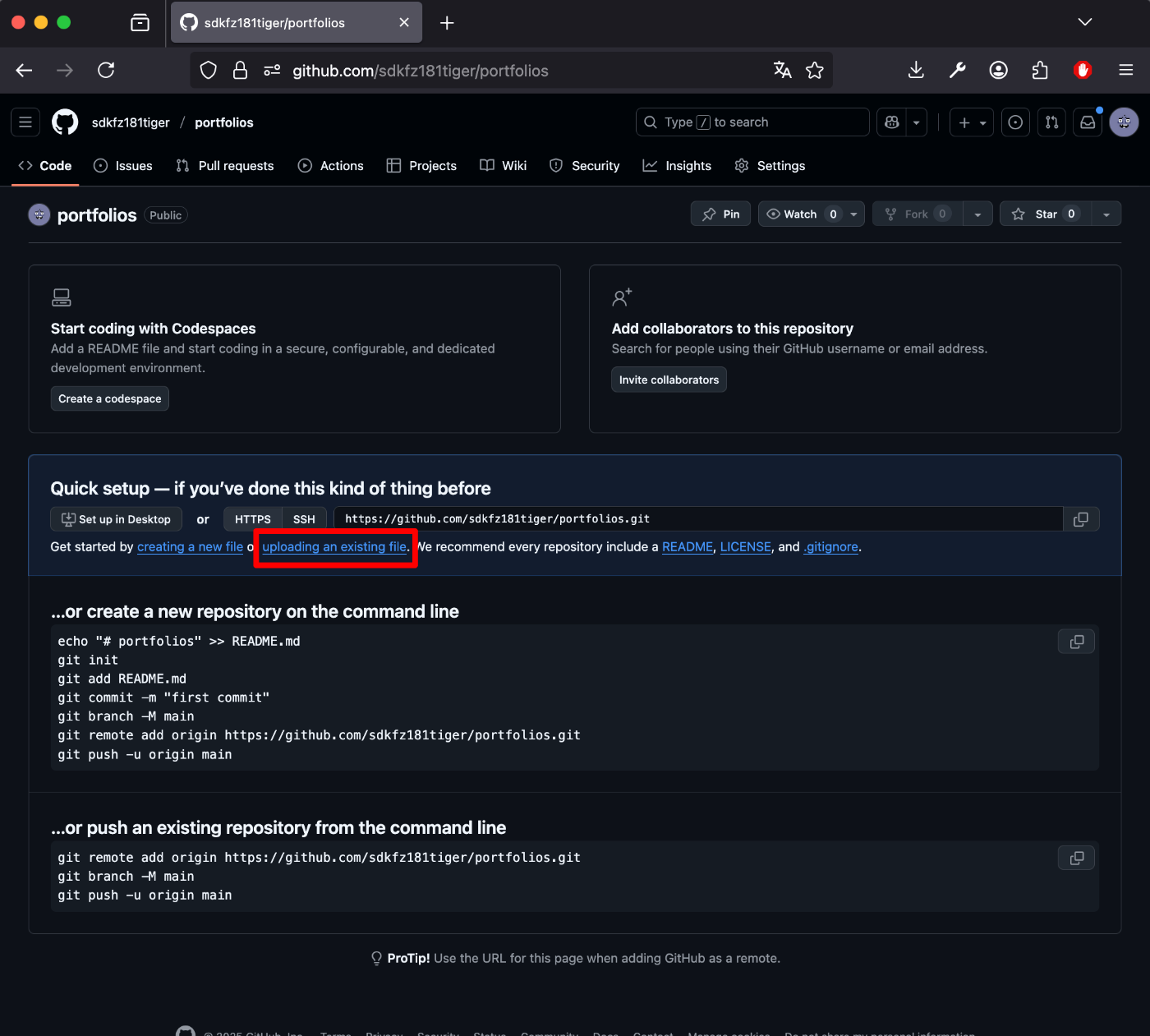
Task: Expand the Star lists dropdown arrow
Action: 1106,214
